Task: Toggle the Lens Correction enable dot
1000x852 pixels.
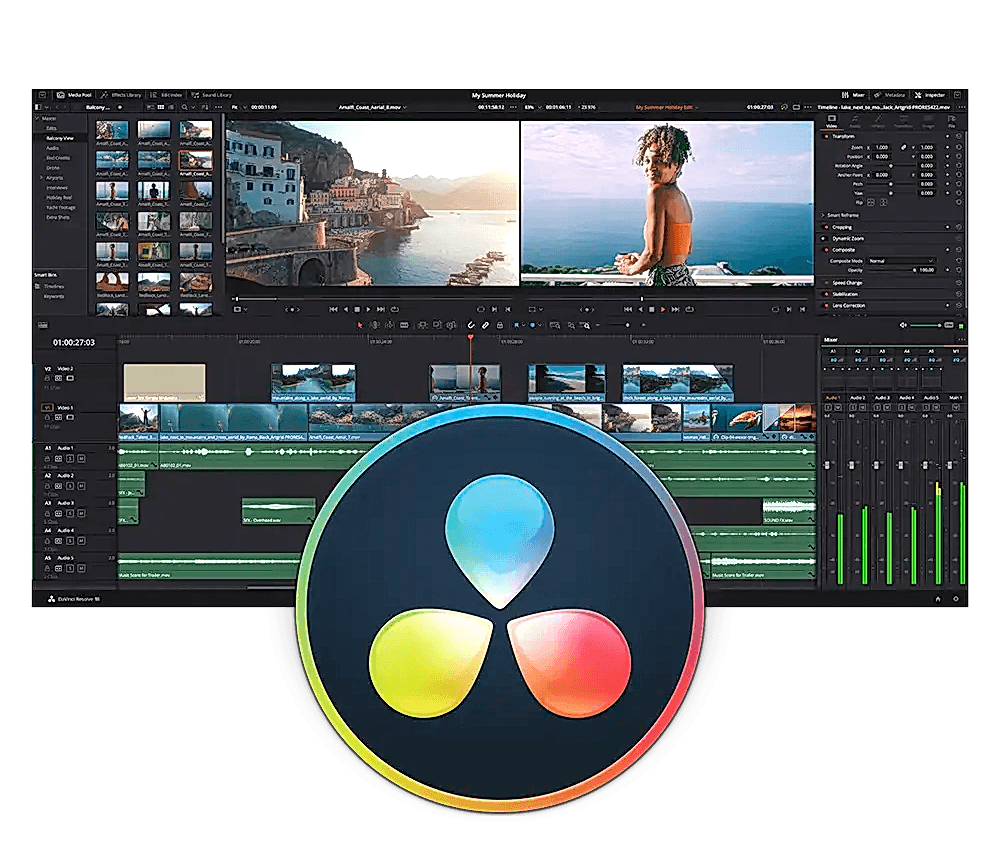Action: (x=826, y=305)
